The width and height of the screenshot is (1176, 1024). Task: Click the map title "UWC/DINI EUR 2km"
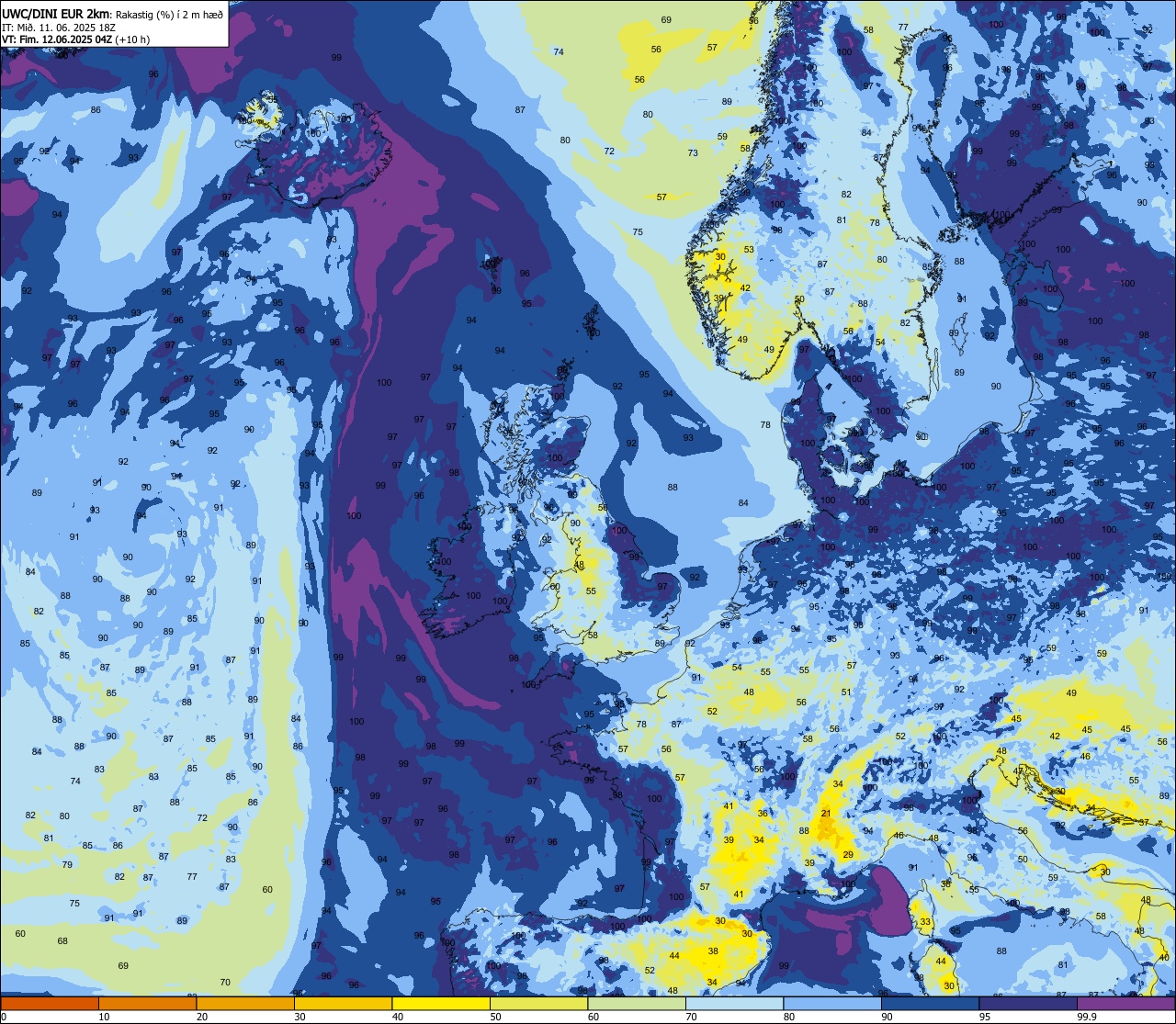[x=56, y=13]
